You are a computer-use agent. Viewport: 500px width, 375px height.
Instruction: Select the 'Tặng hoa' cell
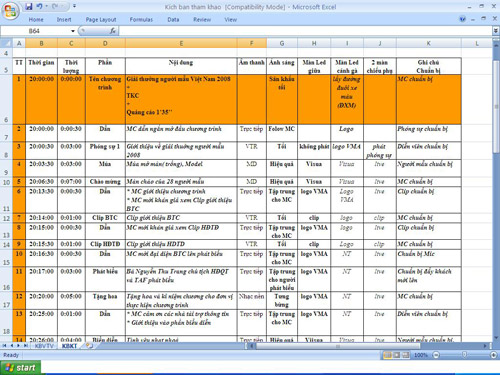(x=105, y=300)
